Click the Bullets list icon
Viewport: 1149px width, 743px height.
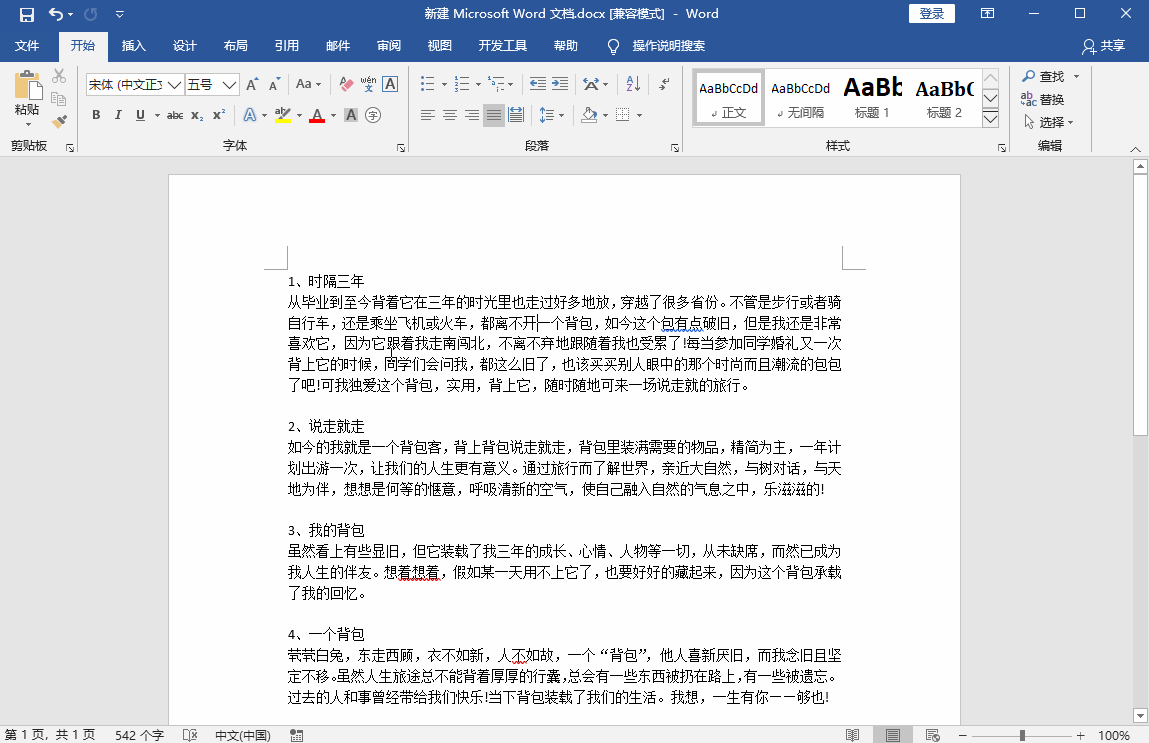click(x=428, y=83)
